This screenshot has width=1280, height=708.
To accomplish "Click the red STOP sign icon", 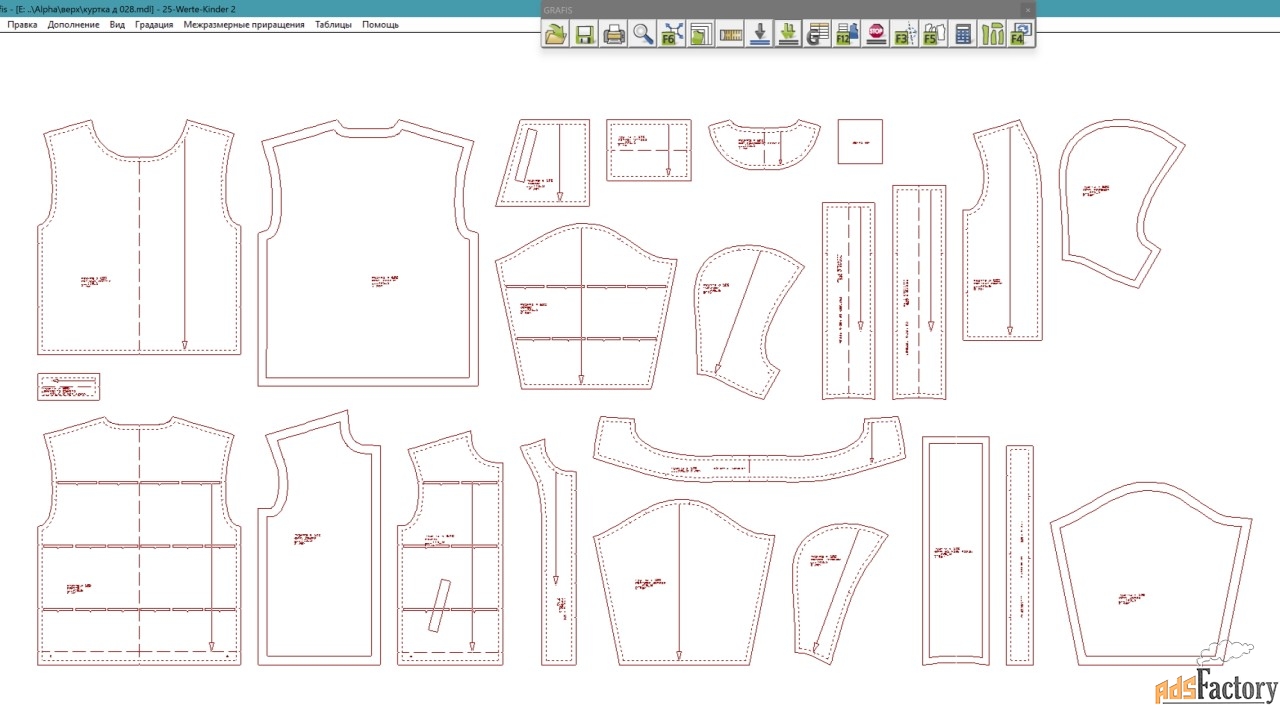I will pyautogui.click(x=876, y=34).
